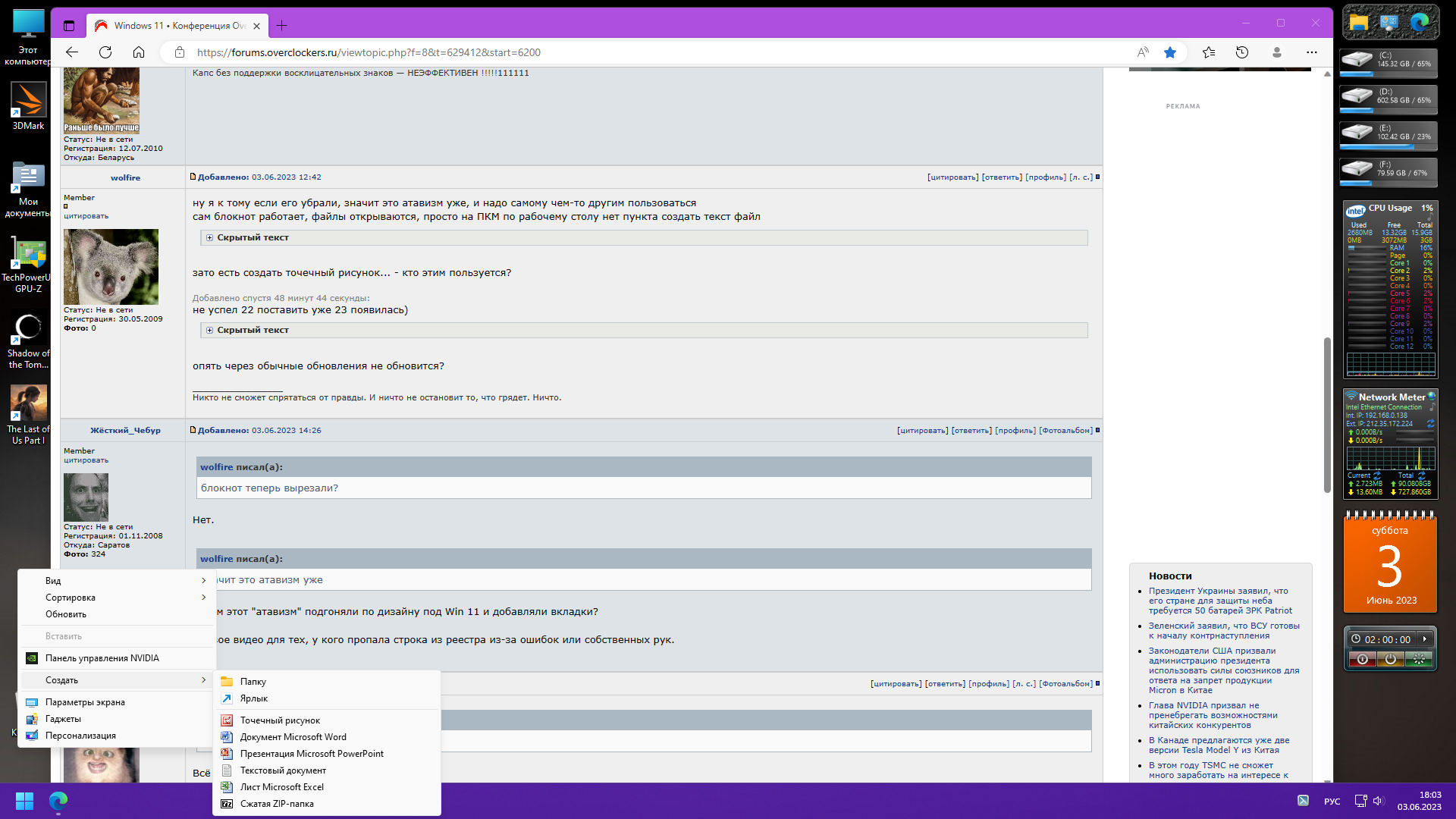The height and width of the screenshot is (819, 1456).
Task: Click in the browser address bar URL
Action: click(369, 52)
